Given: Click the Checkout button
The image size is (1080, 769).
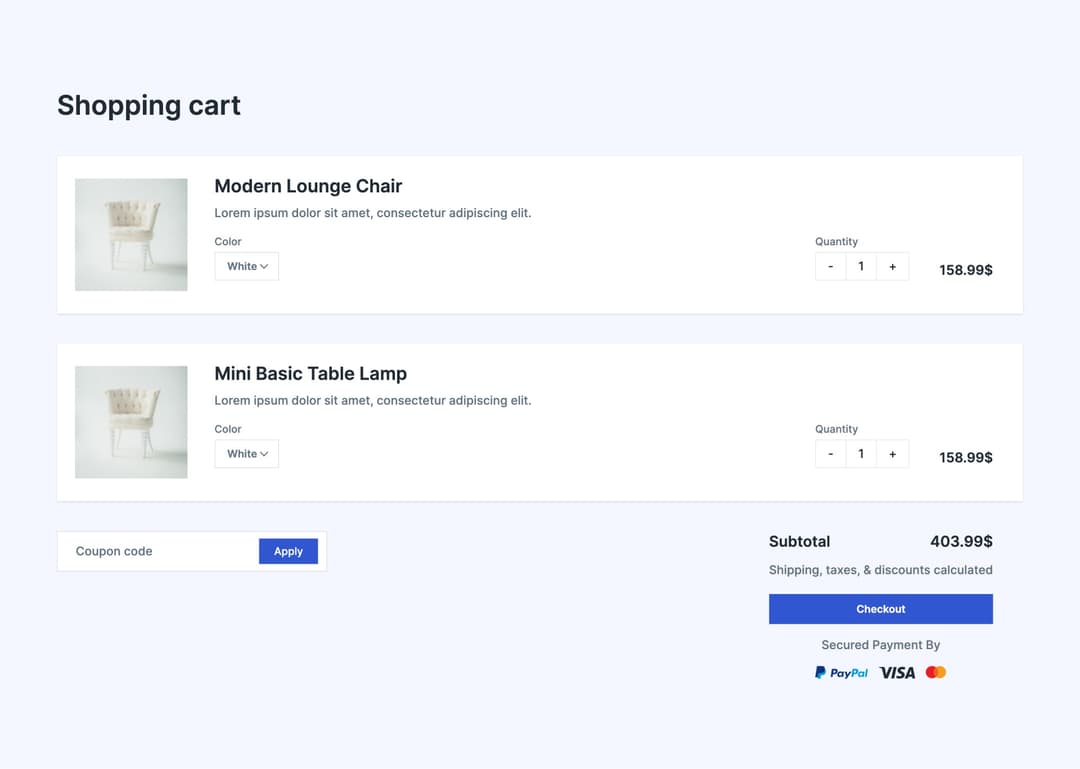Looking at the screenshot, I should 880,608.
